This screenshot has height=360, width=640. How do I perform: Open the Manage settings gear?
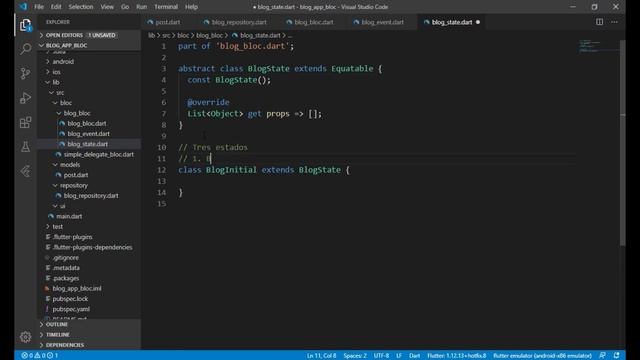tap(25, 337)
